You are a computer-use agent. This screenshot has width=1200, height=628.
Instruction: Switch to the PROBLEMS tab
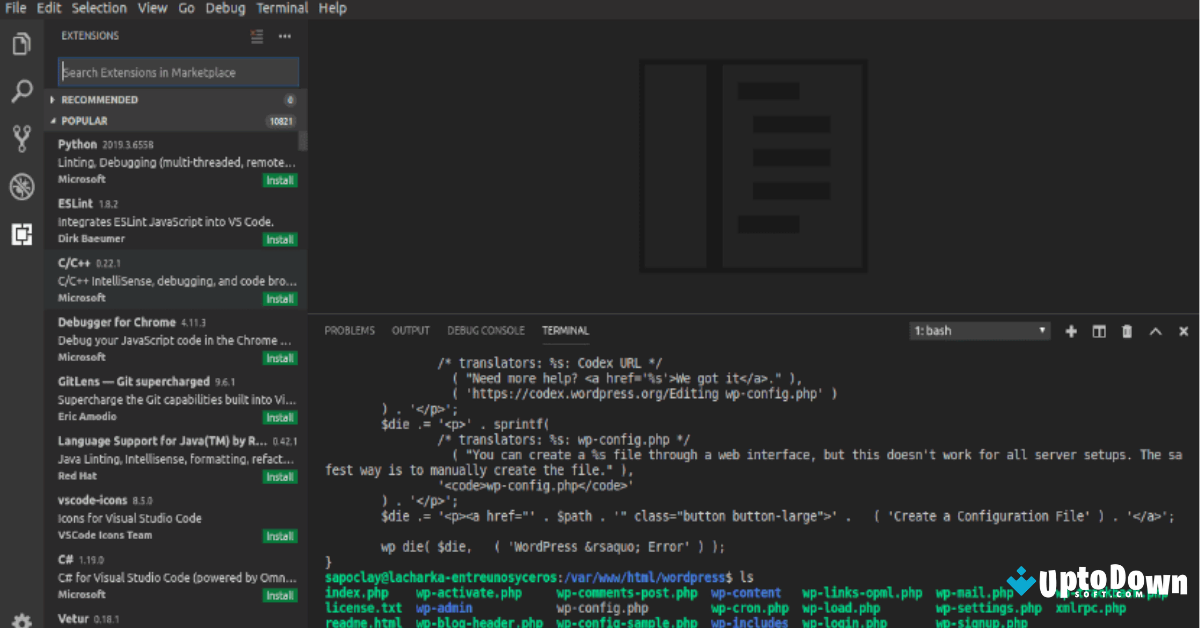pos(349,330)
